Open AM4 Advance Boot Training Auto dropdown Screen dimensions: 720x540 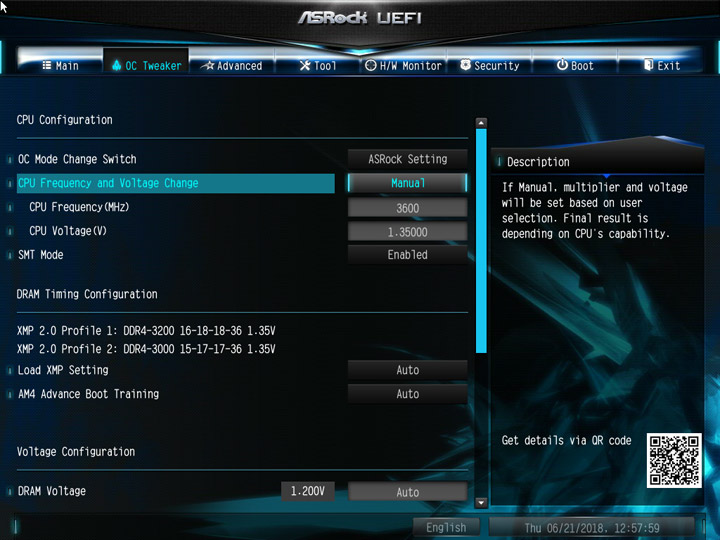point(407,394)
